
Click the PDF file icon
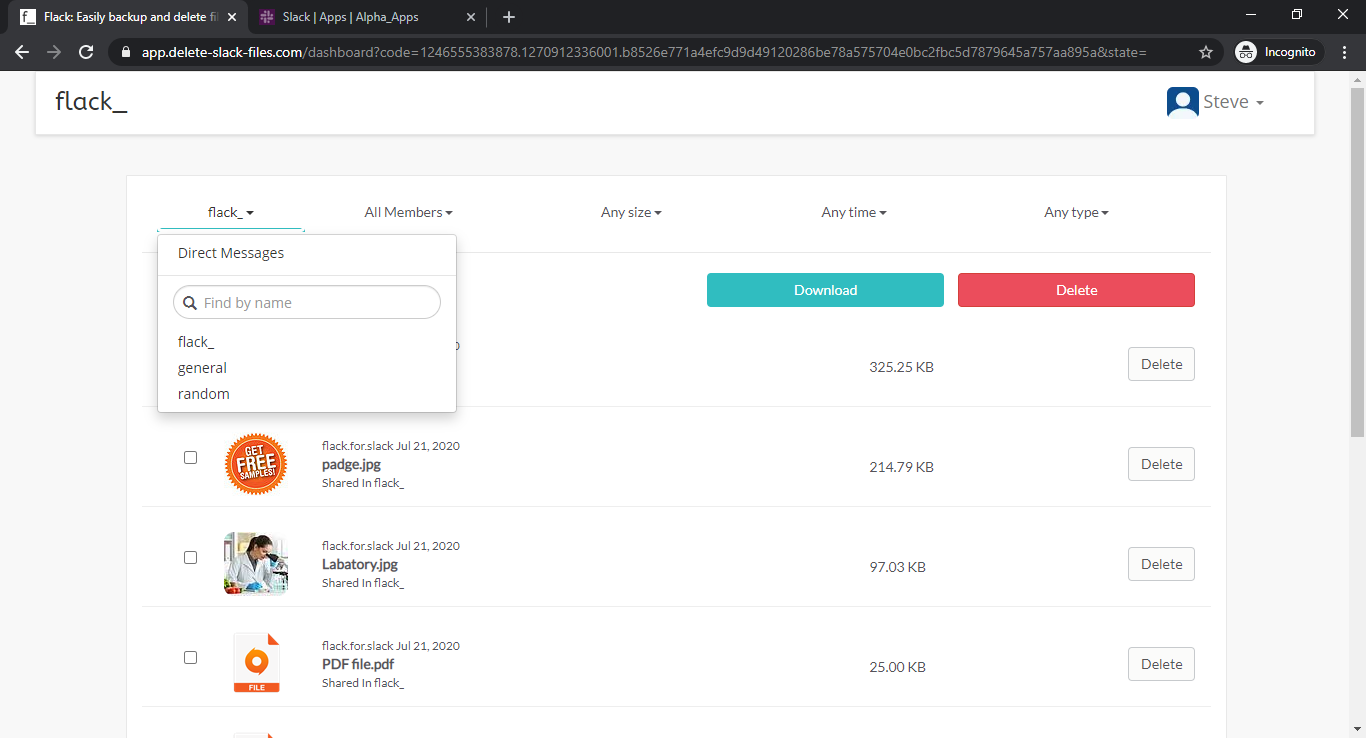[256, 662]
